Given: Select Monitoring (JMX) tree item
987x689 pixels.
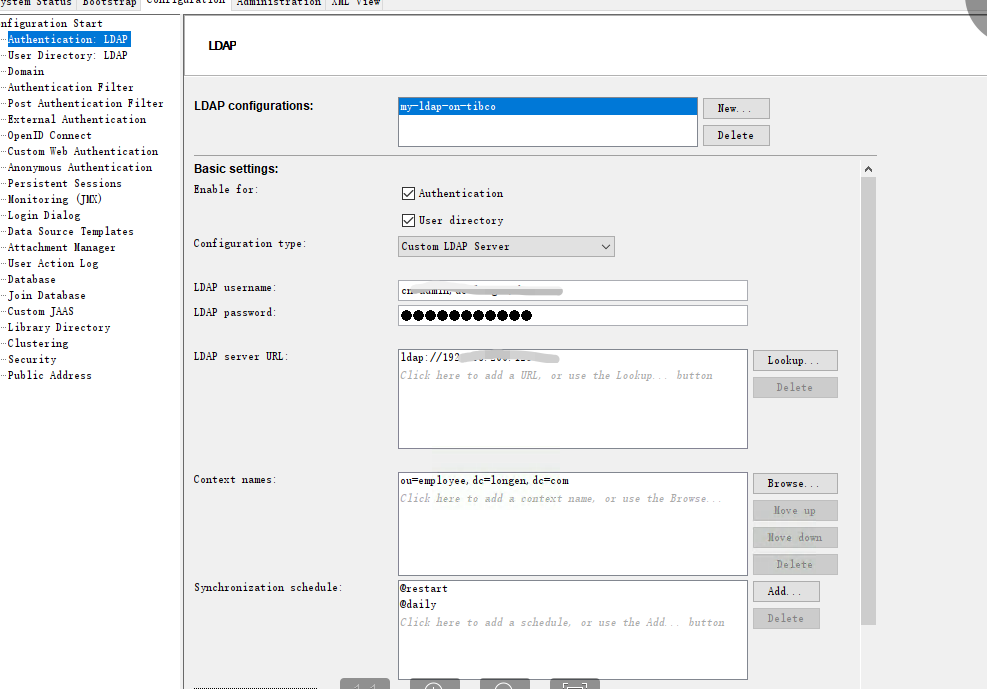Looking at the screenshot, I should tap(55, 199).
